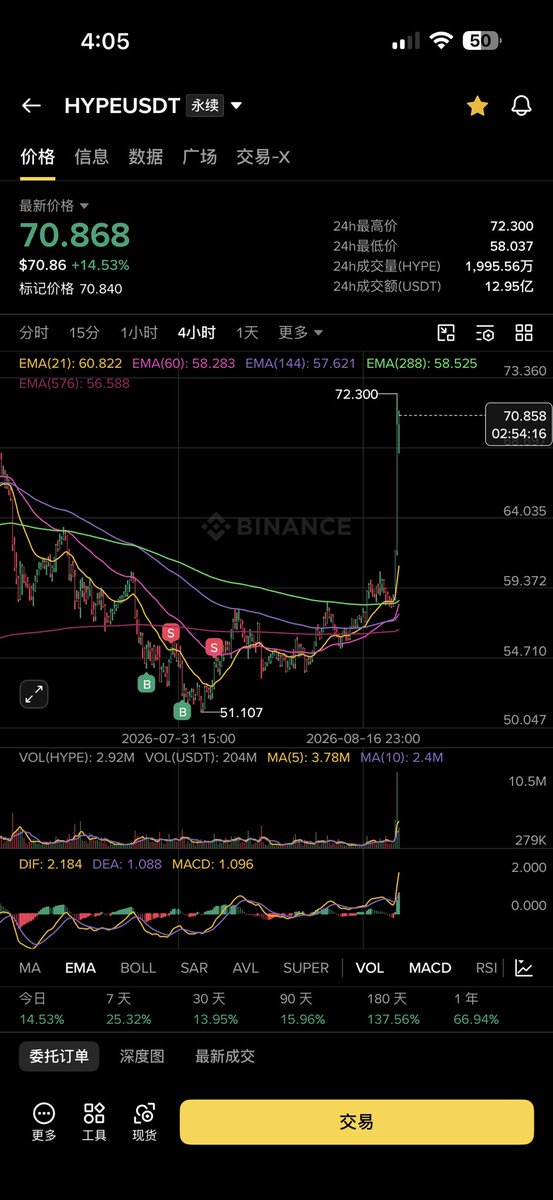Open the 现货 spot icon
The height and width of the screenshot is (1200, 553).
[145, 1122]
